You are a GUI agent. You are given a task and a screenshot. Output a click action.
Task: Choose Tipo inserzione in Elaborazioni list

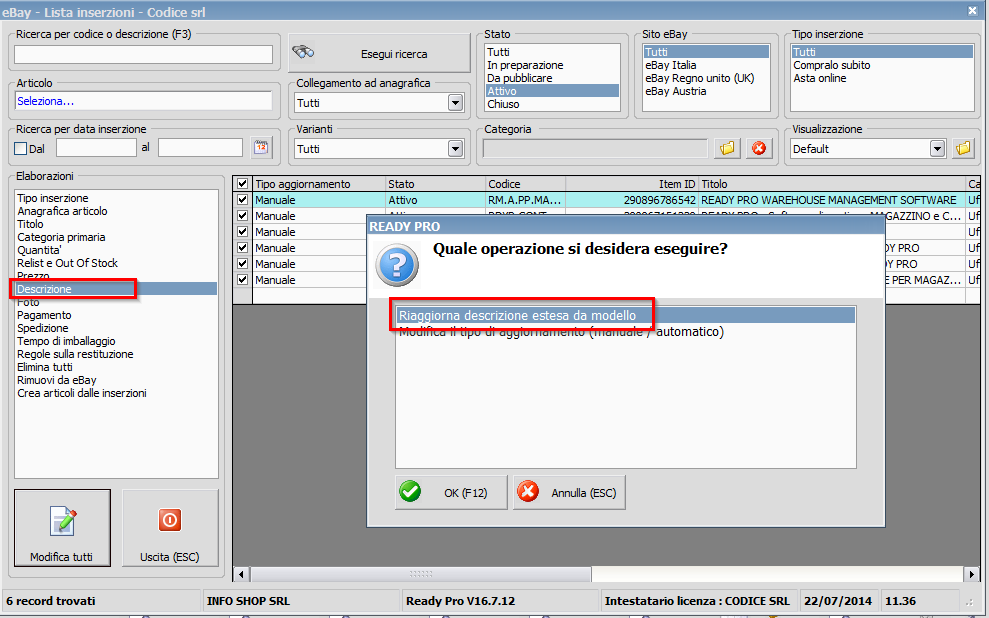pos(116,198)
